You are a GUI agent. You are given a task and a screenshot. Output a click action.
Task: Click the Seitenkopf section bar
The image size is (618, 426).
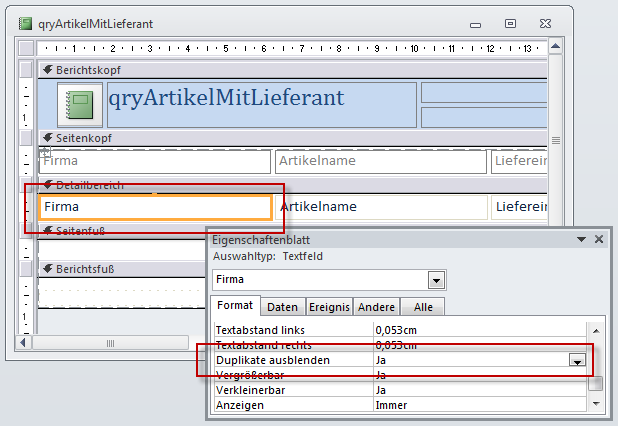(x=290, y=138)
